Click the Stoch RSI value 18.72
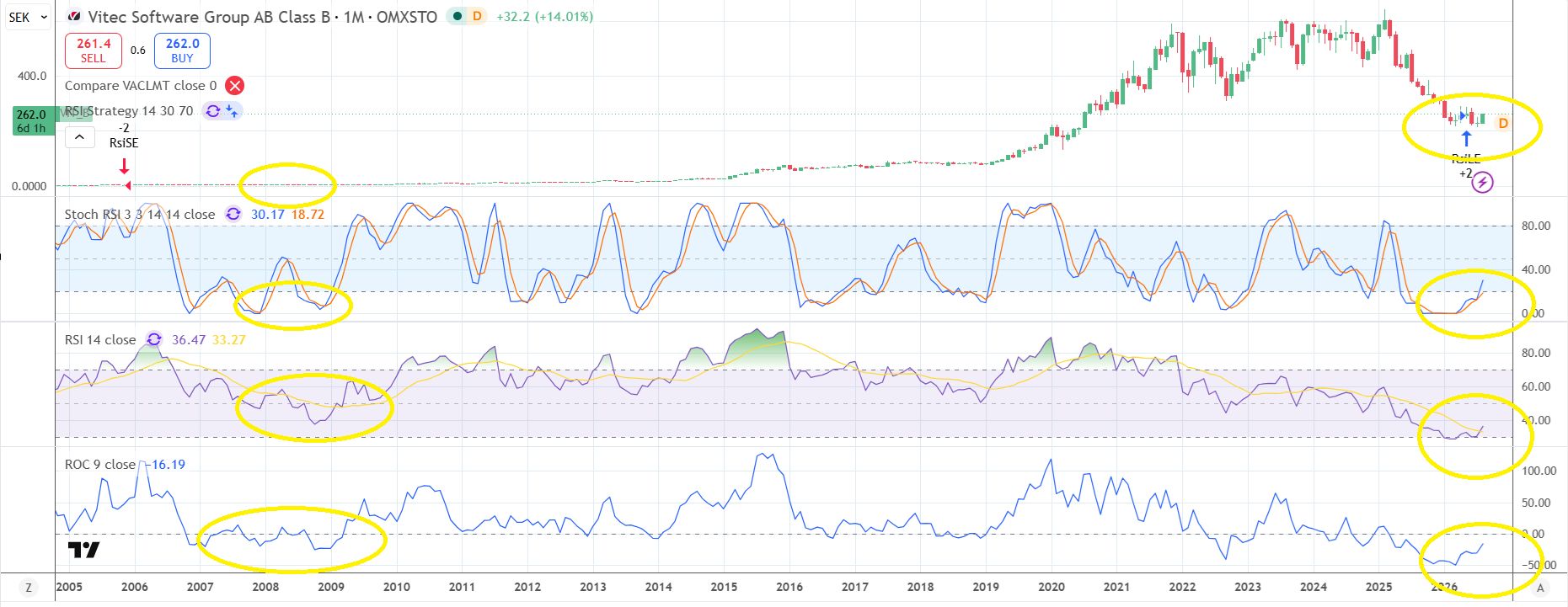The image size is (1568, 607). (308, 215)
